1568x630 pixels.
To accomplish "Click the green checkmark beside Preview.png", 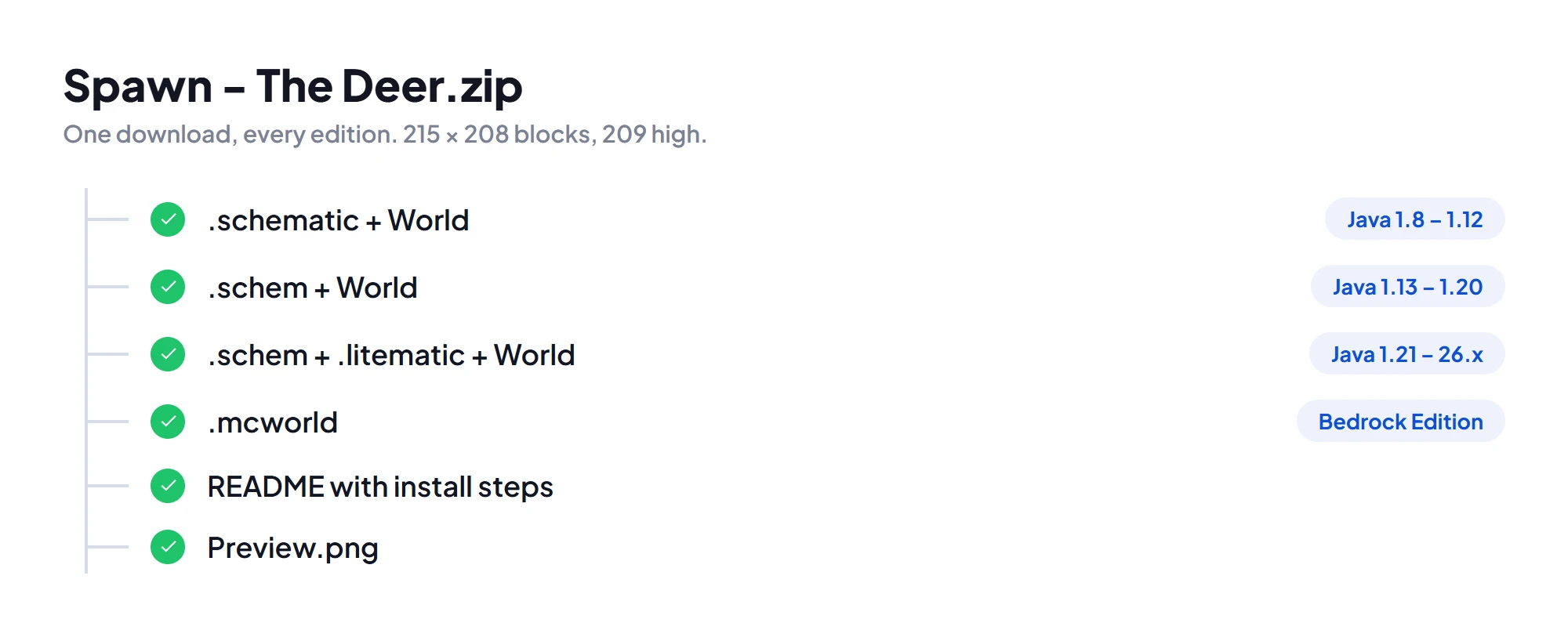I will [168, 547].
